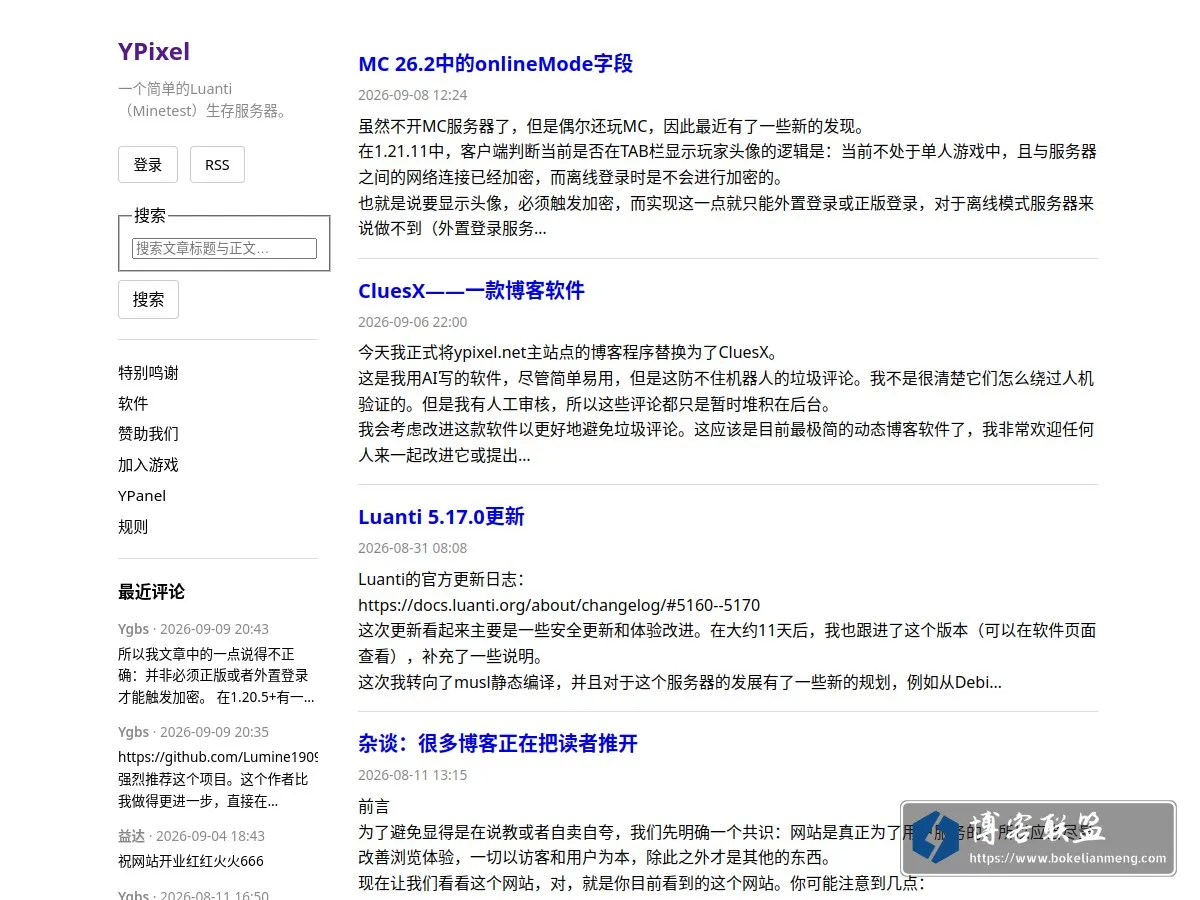Click the 搜索 fieldset legend label
Screen dimensions: 1200x900
150,215
